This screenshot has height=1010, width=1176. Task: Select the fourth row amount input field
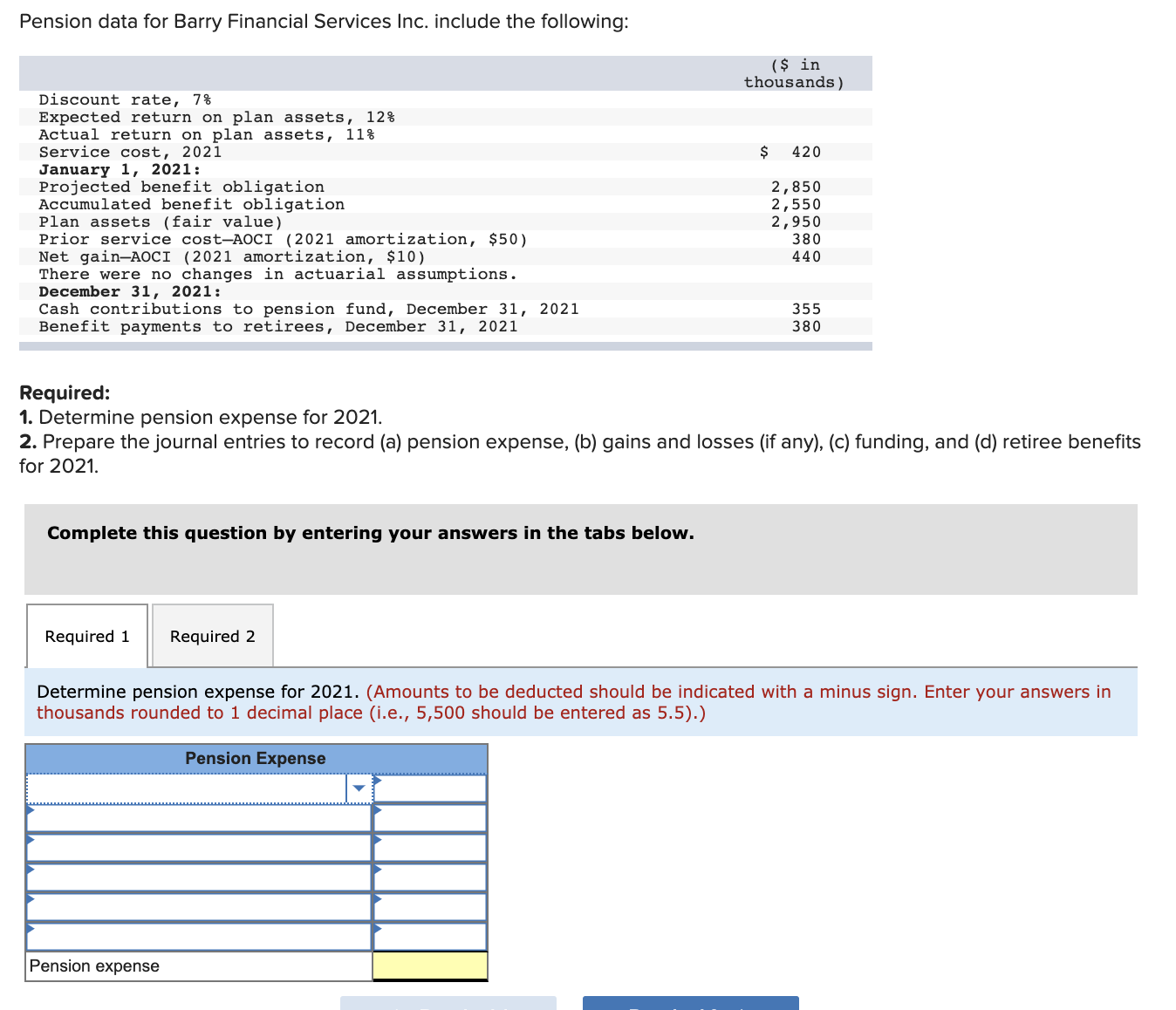tap(430, 877)
